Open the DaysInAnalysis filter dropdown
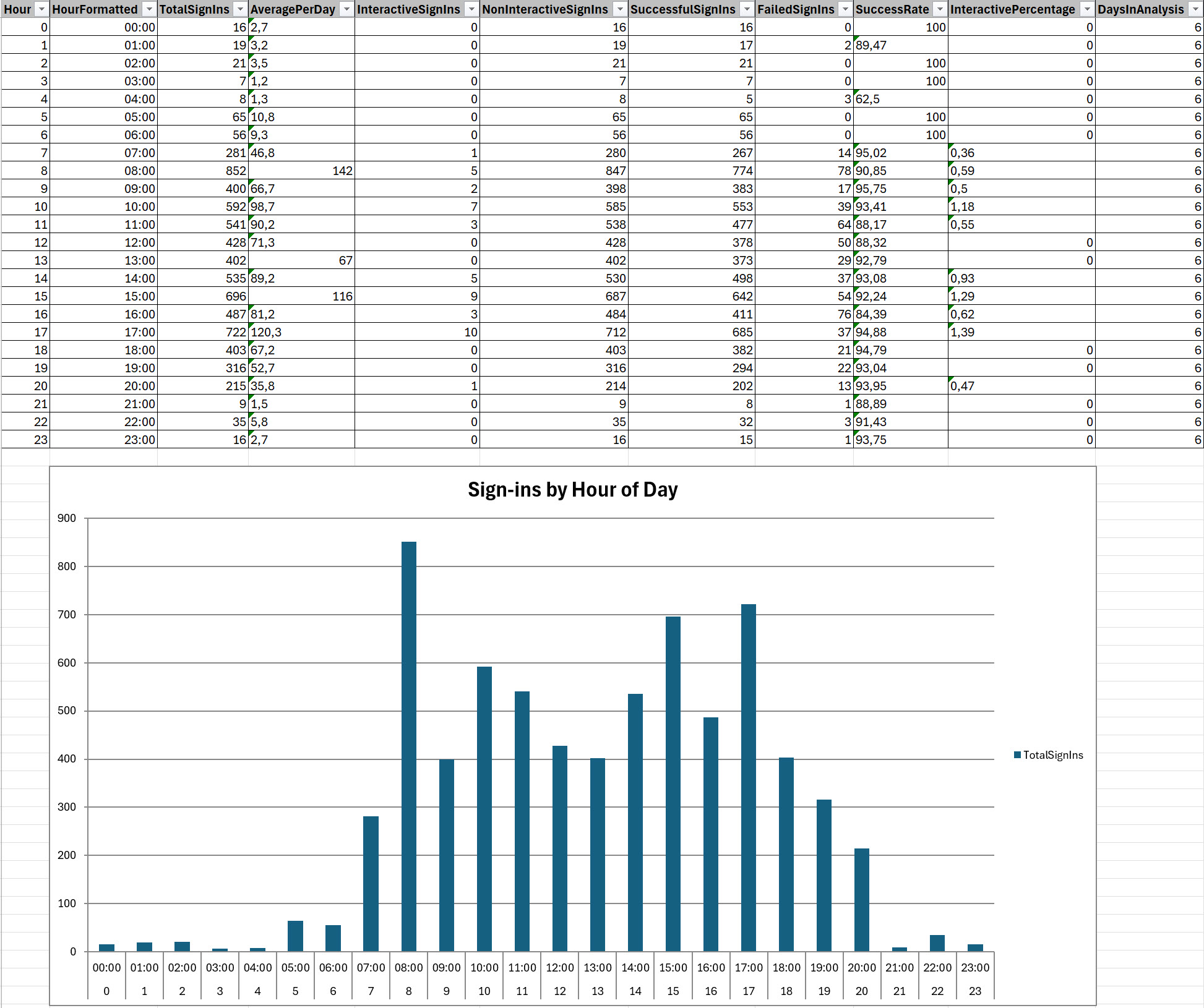Viewport: 1204px width, 1008px height. 1195,9
